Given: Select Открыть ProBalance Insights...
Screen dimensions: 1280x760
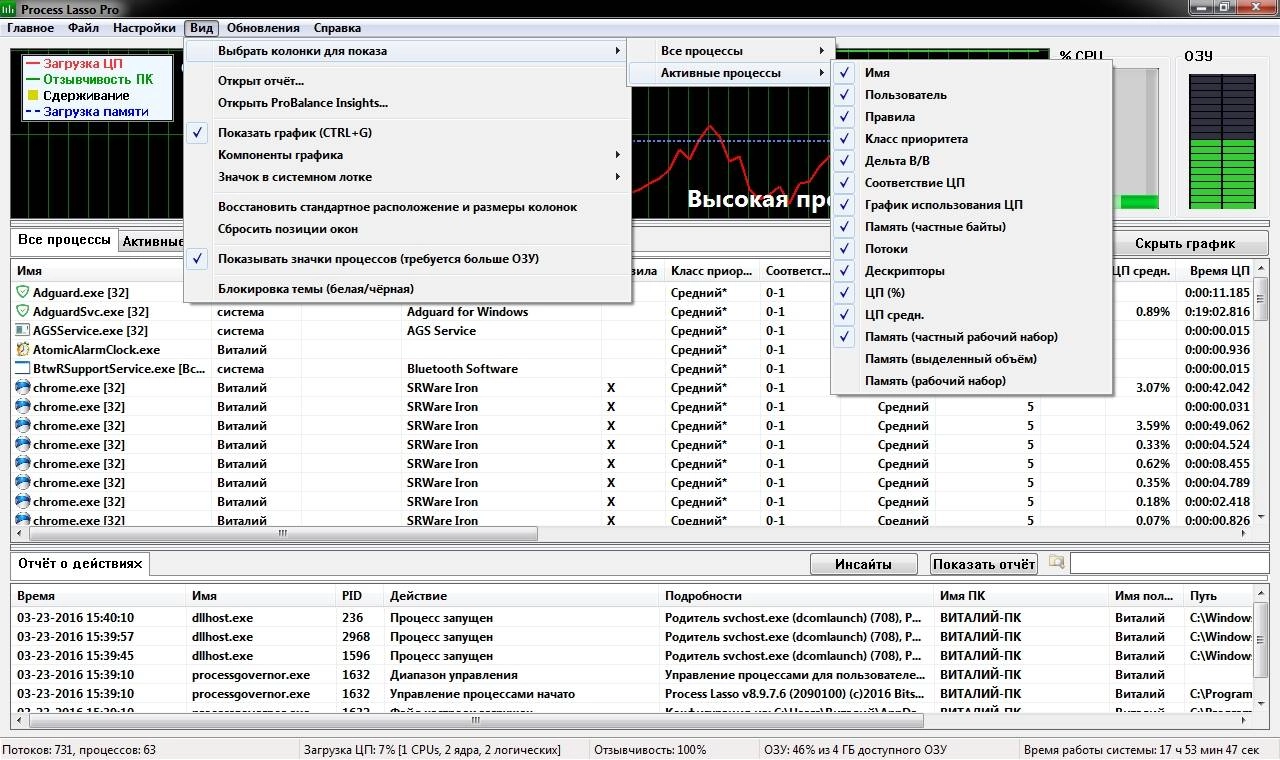Looking at the screenshot, I should [407, 103].
